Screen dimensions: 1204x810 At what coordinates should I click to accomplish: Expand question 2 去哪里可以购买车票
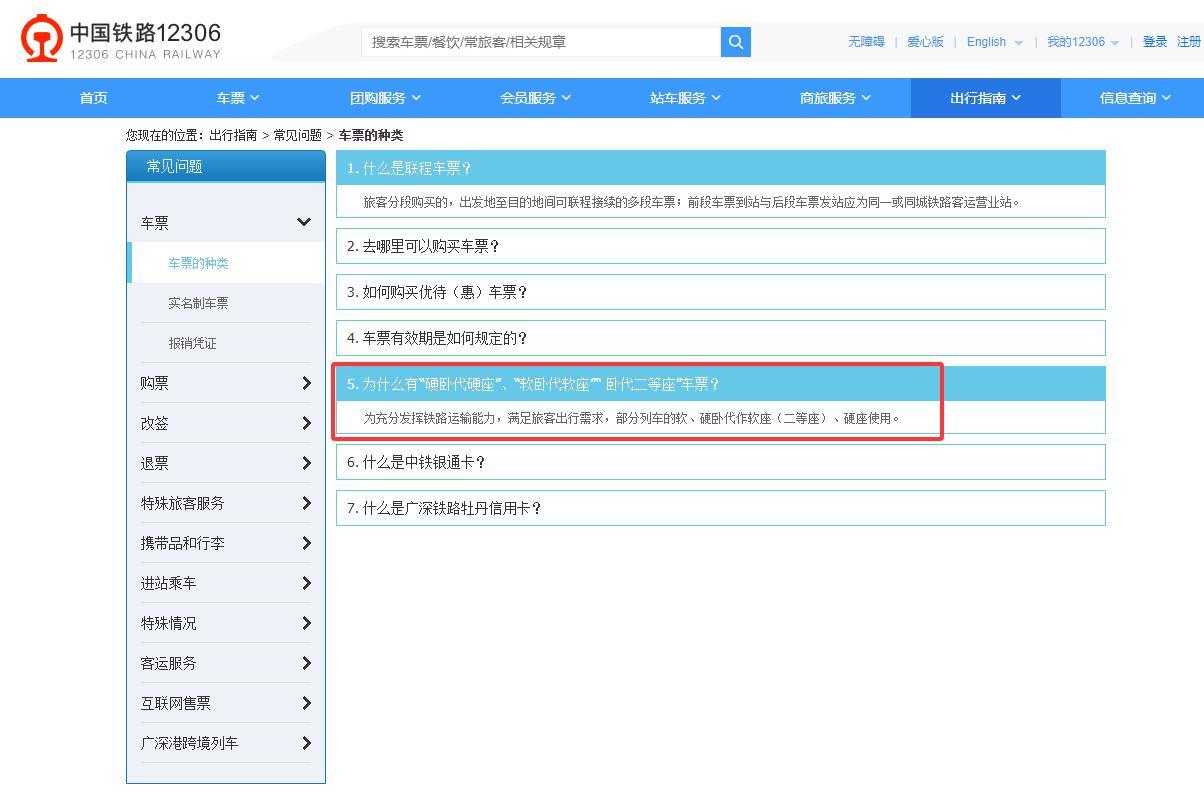721,246
